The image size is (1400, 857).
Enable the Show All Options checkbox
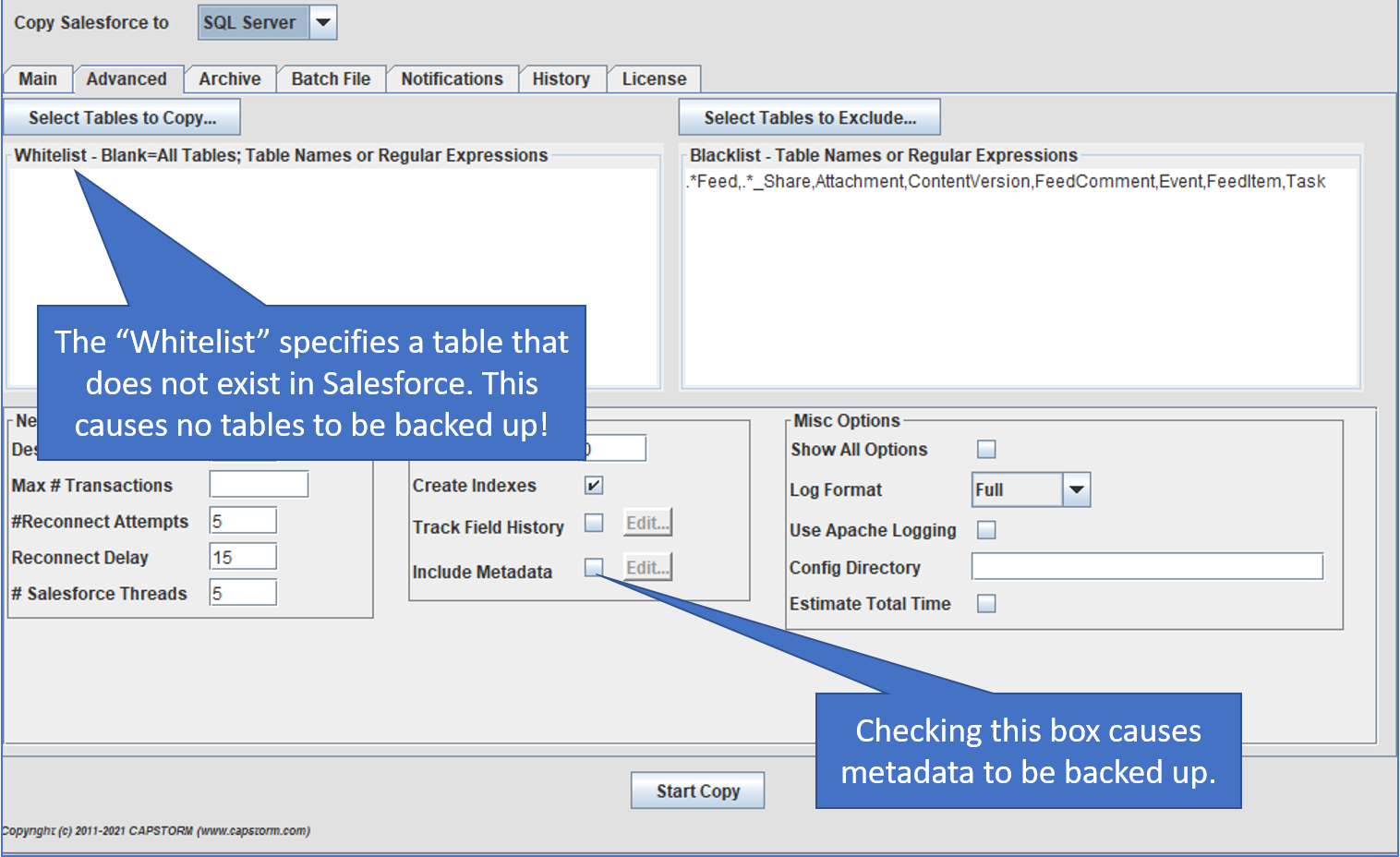coord(986,450)
